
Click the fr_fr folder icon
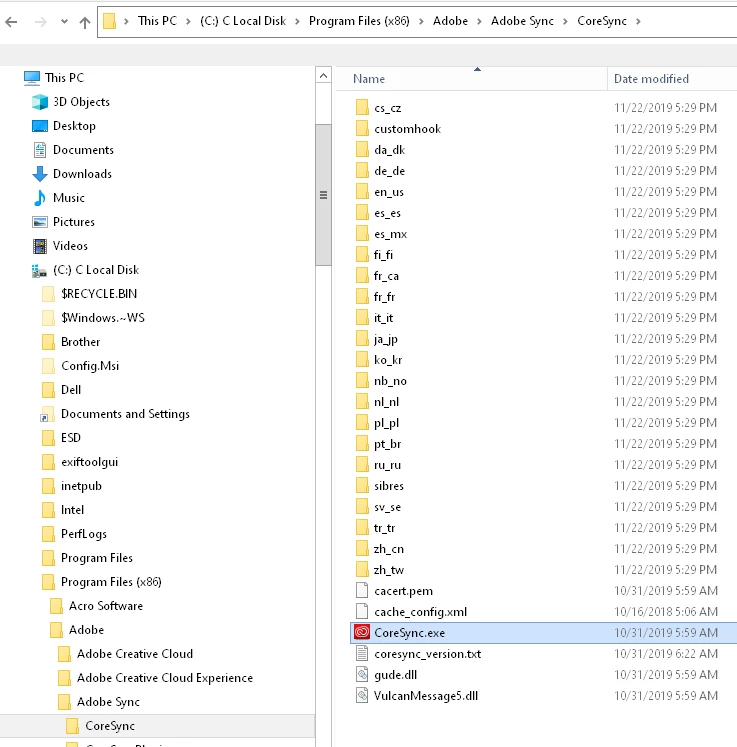tap(362, 296)
